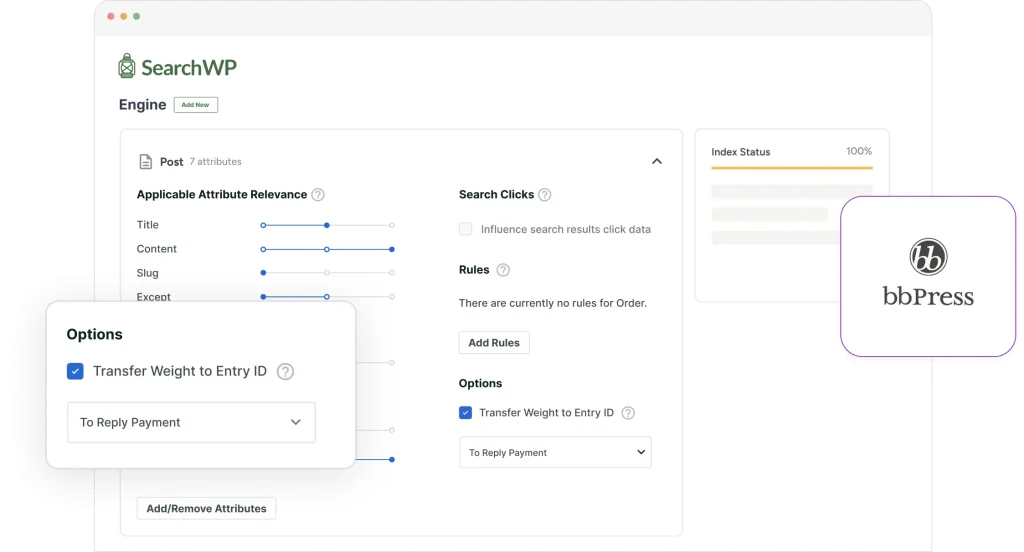Click the red window close dot

[x=111, y=16]
